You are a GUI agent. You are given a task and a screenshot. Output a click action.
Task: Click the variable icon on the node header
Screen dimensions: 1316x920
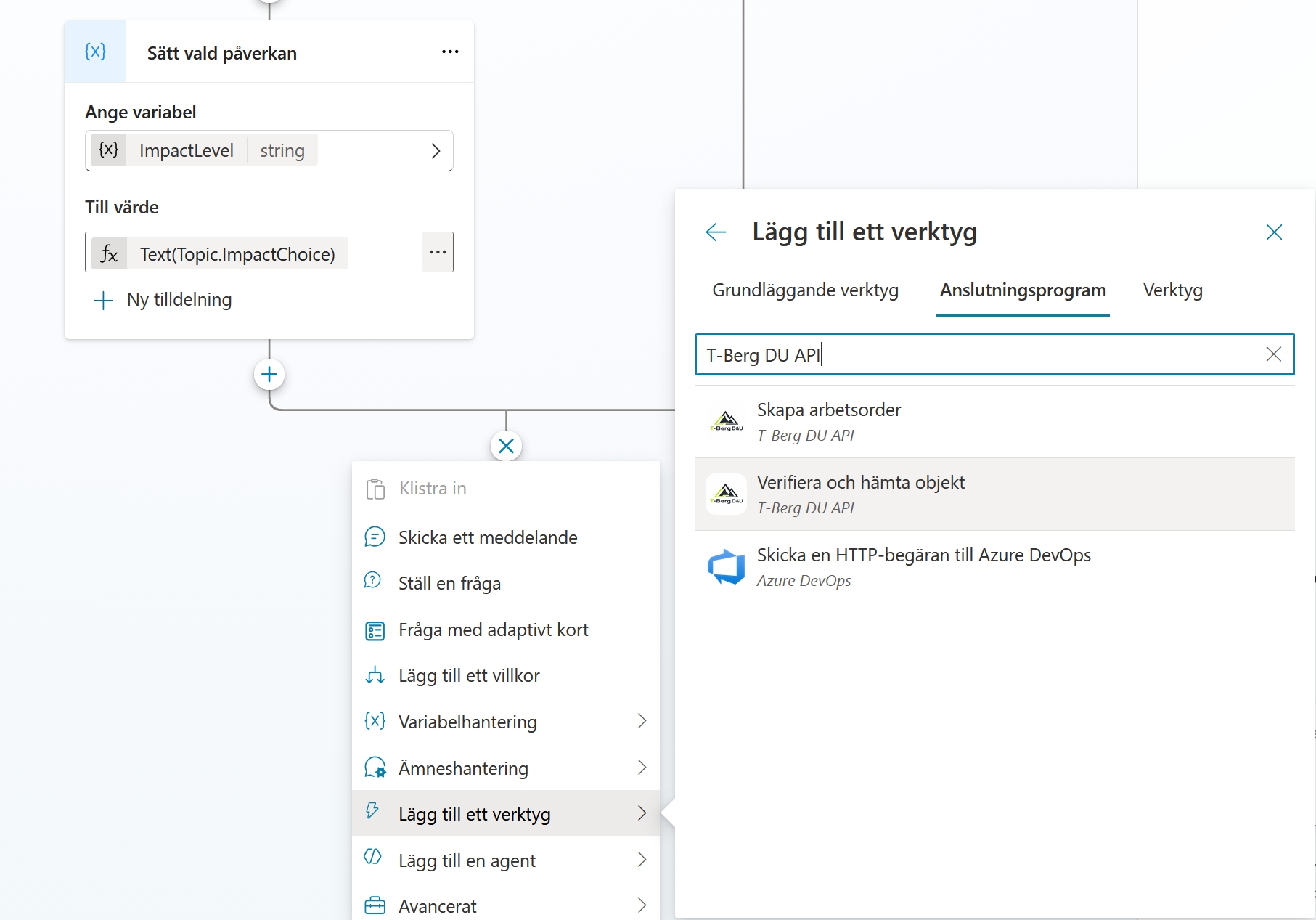click(95, 52)
